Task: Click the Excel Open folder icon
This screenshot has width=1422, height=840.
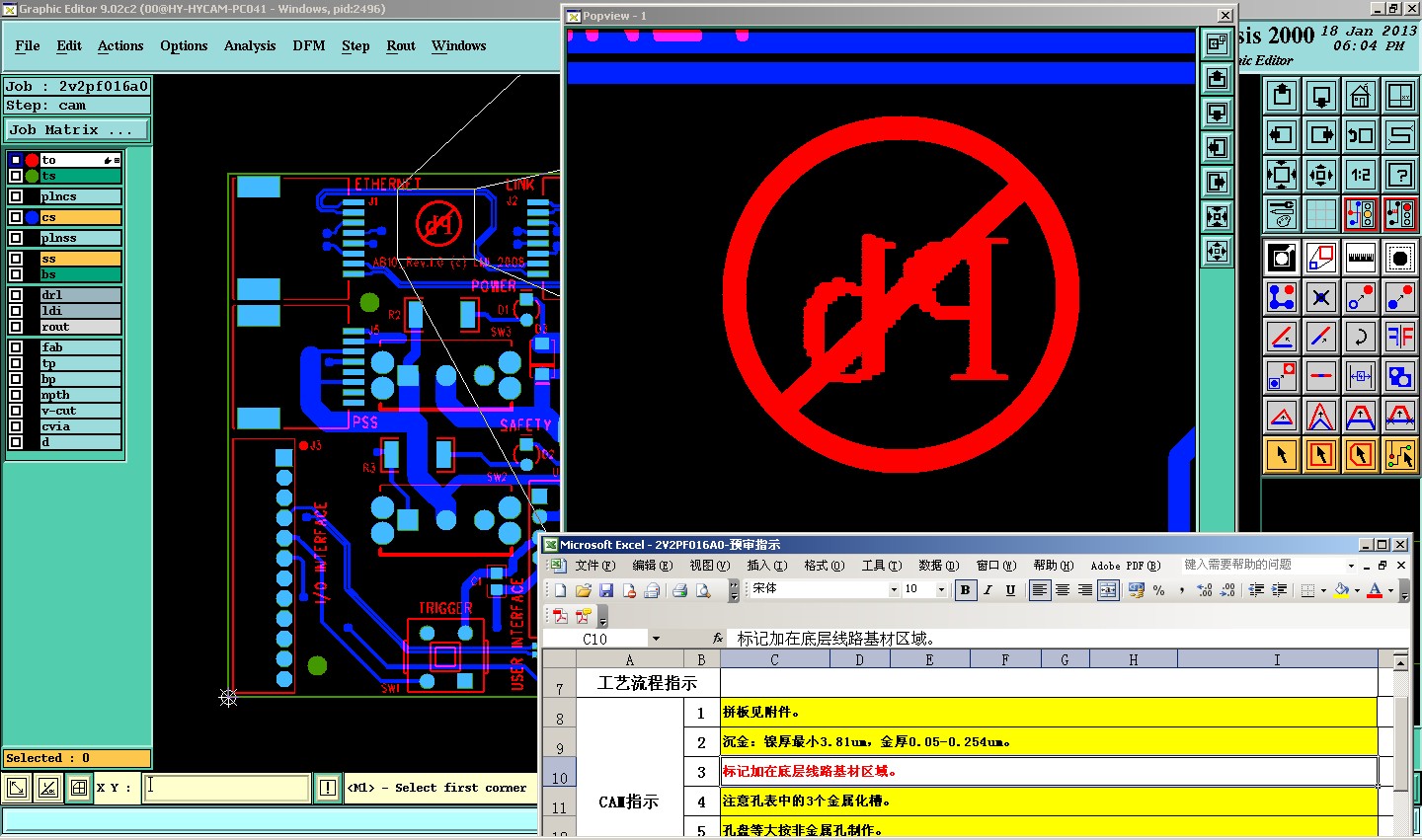Action: click(583, 590)
